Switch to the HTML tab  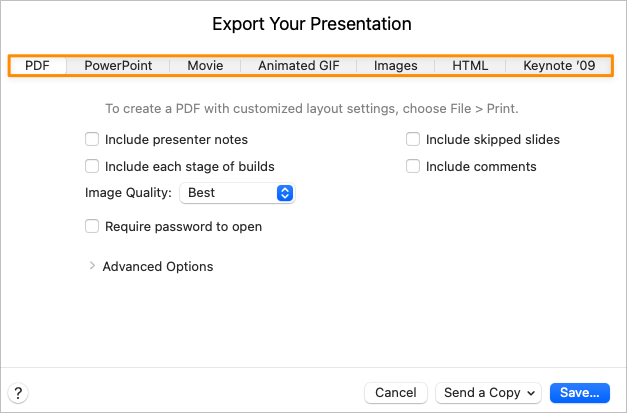[x=470, y=66]
